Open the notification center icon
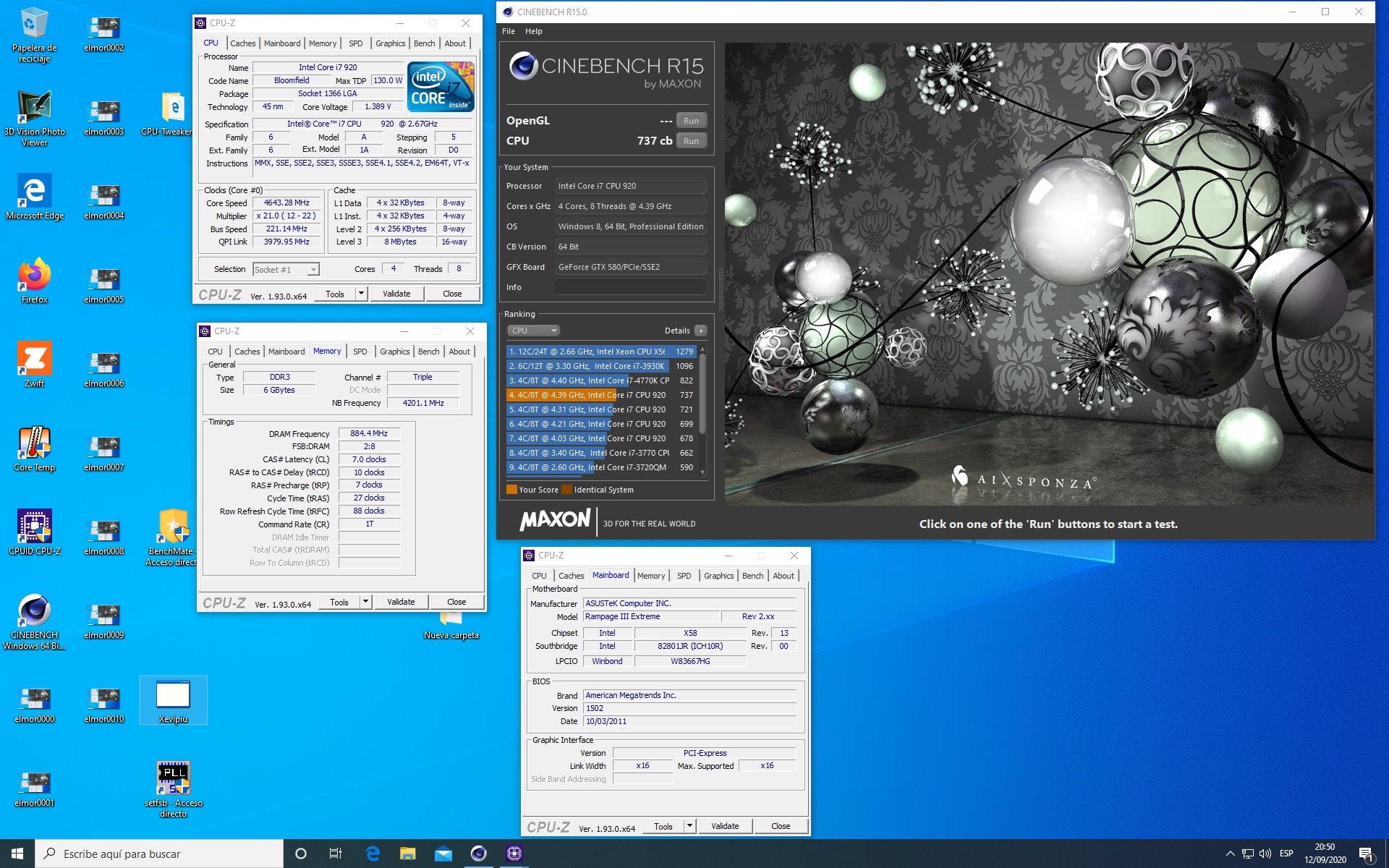This screenshot has width=1389, height=868. 1366,854
